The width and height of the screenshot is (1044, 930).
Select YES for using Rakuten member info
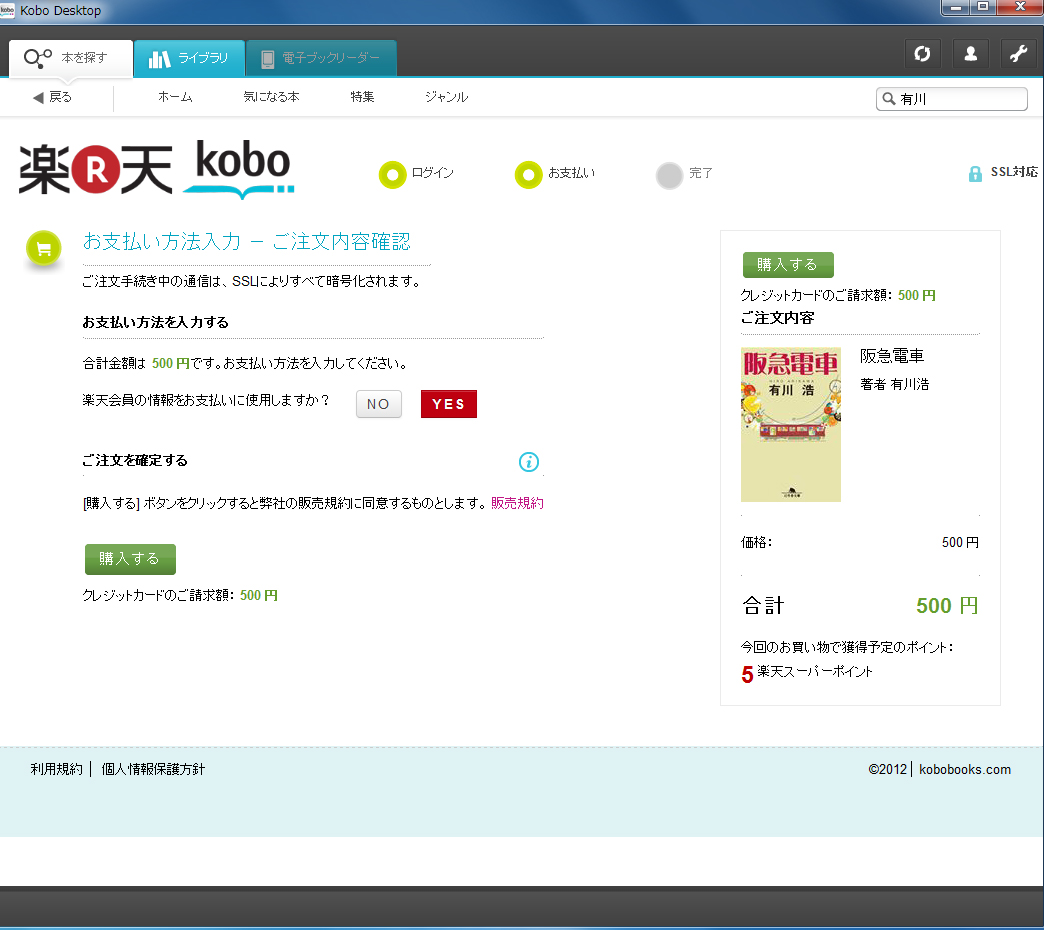(x=449, y=404)
